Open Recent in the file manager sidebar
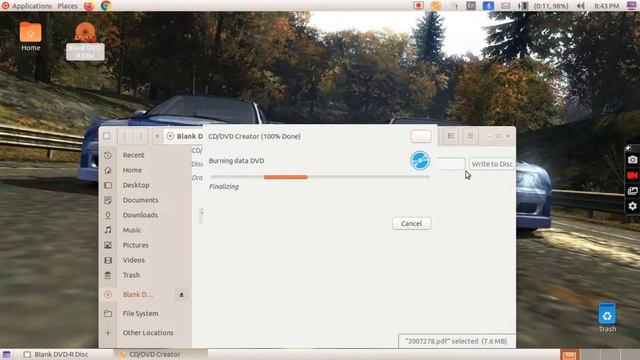This screenshot has width=640, height=360. tap(133, 155)
